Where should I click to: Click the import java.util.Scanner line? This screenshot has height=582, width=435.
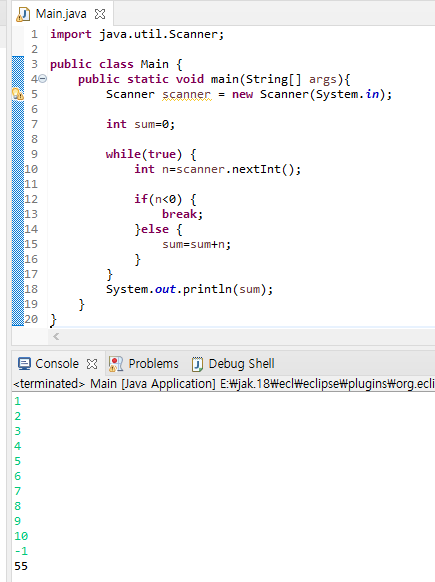tap(137, 34)
